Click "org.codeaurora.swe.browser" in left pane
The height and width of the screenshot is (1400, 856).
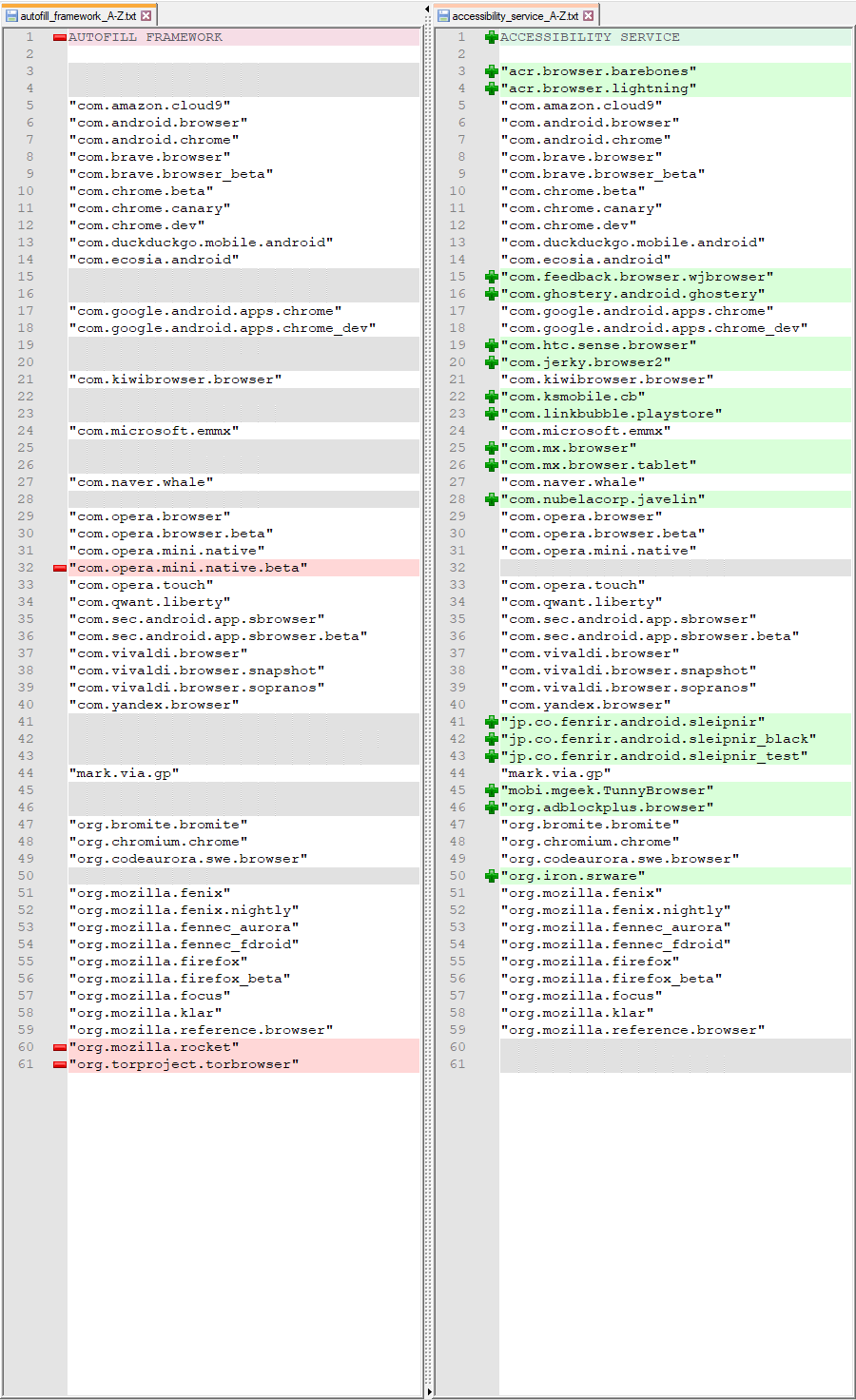188,859
